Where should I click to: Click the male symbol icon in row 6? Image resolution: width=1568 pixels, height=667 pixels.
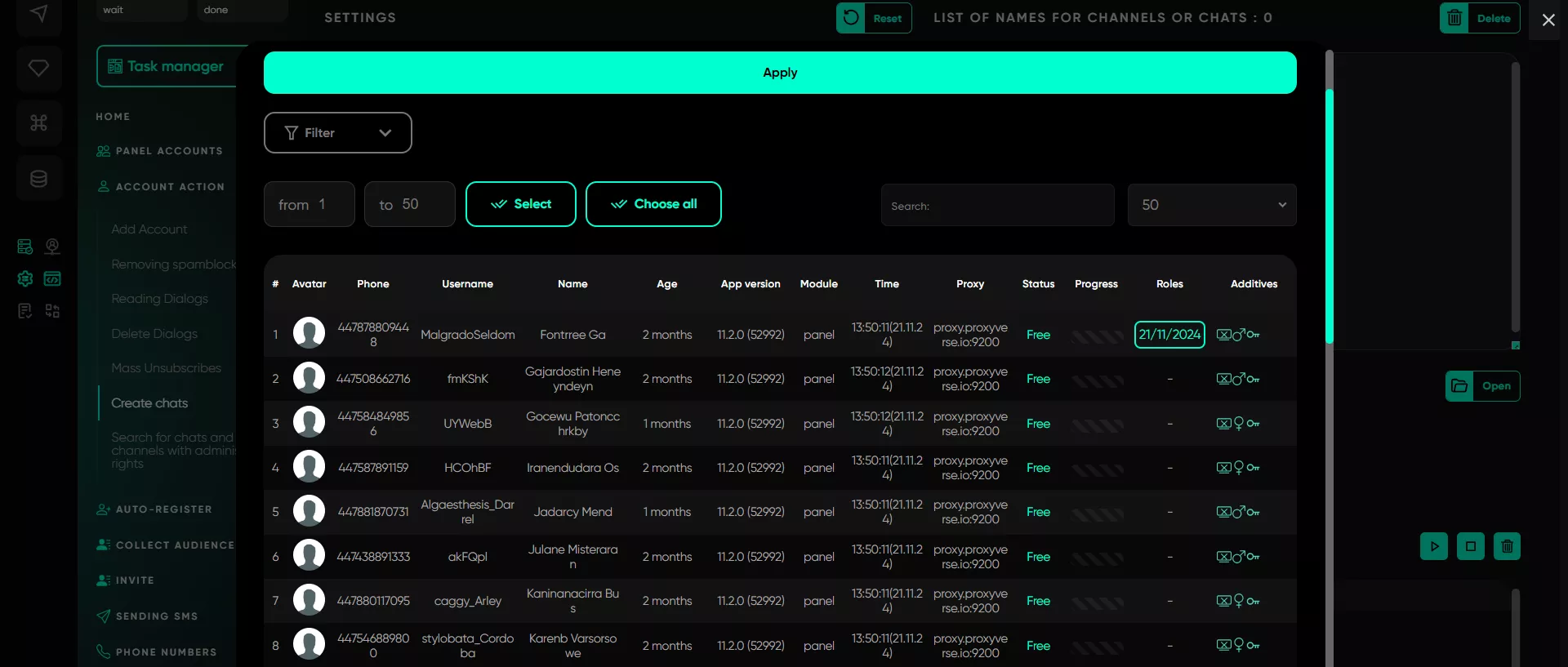(x=1238, y=557)
